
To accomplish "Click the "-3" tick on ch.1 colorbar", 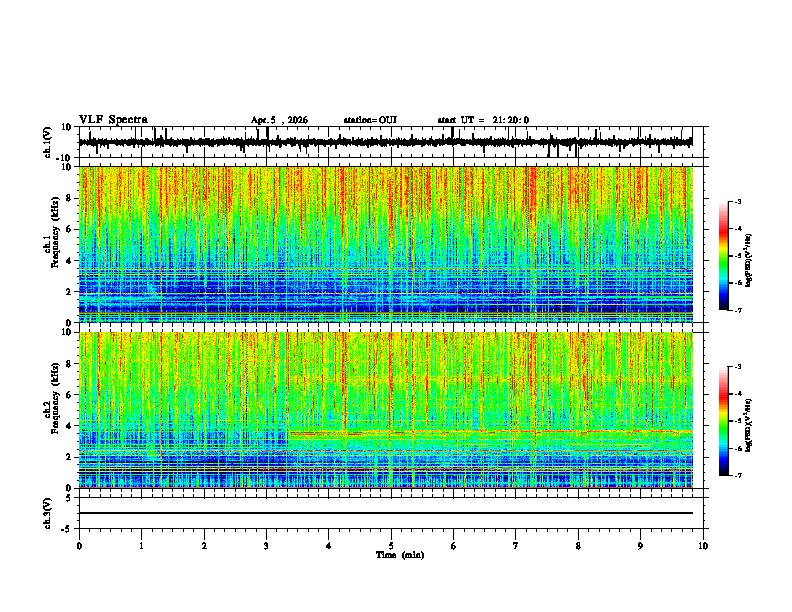I will (738, 202).
